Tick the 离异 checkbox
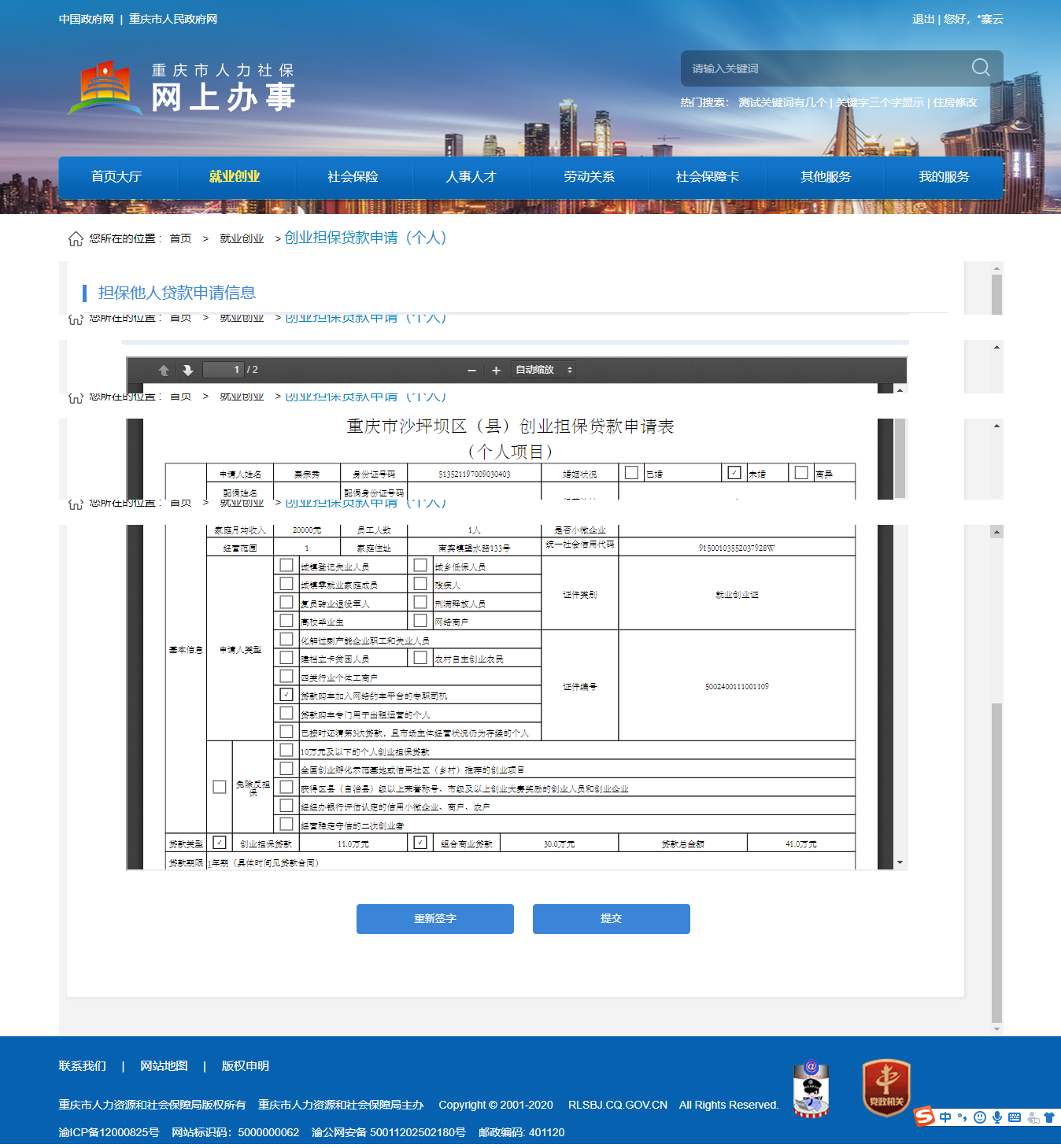This screenshot has width=1061, height=1148. 801,473
